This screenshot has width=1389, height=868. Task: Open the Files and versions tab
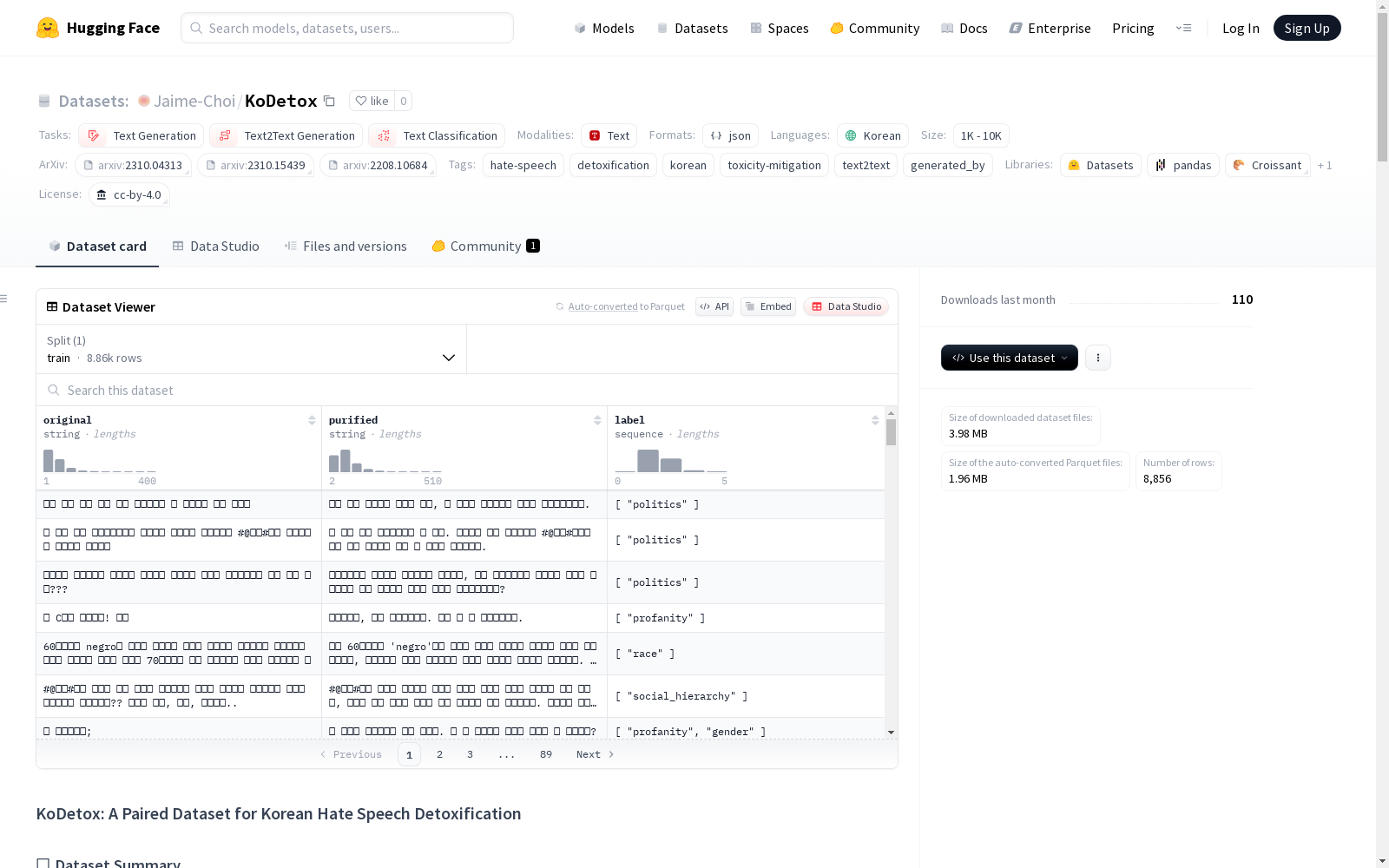tap(346, 247)
